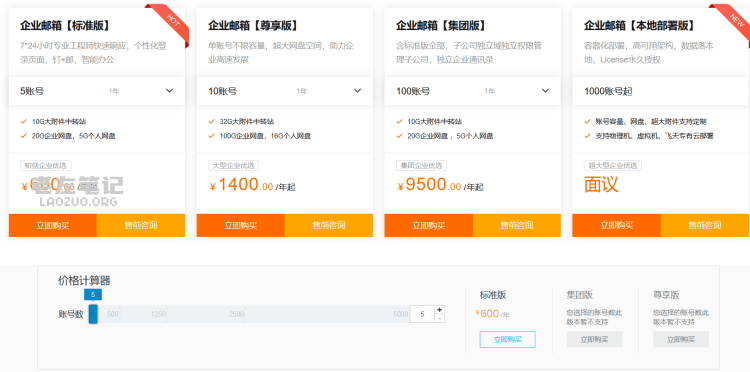Click the NEW ribbon on 本地部署版 card

(736, 19)
